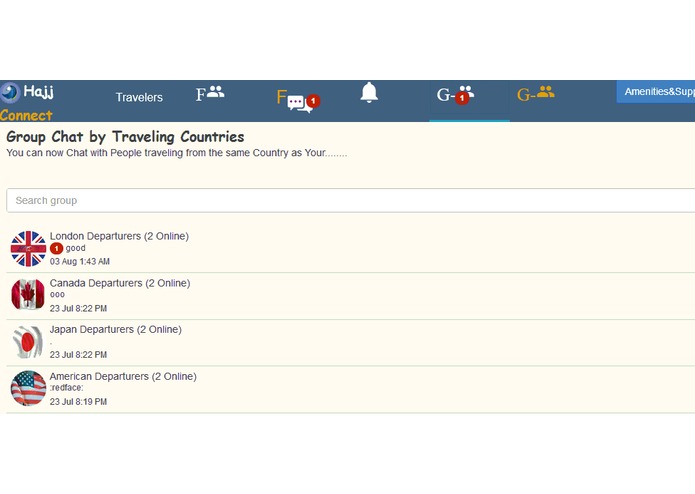This screenshot has height=494, width=695.
Task: Select the Canada flag group avatar
Action: 28,294
